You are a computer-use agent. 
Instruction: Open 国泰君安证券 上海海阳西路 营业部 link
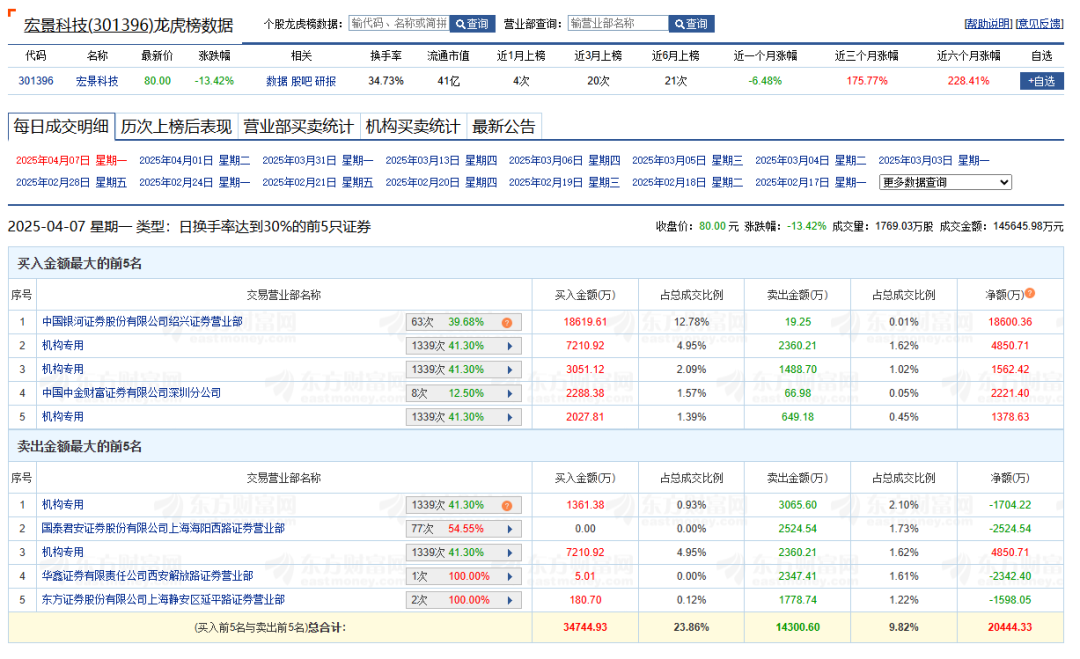(x=163, y=528)
